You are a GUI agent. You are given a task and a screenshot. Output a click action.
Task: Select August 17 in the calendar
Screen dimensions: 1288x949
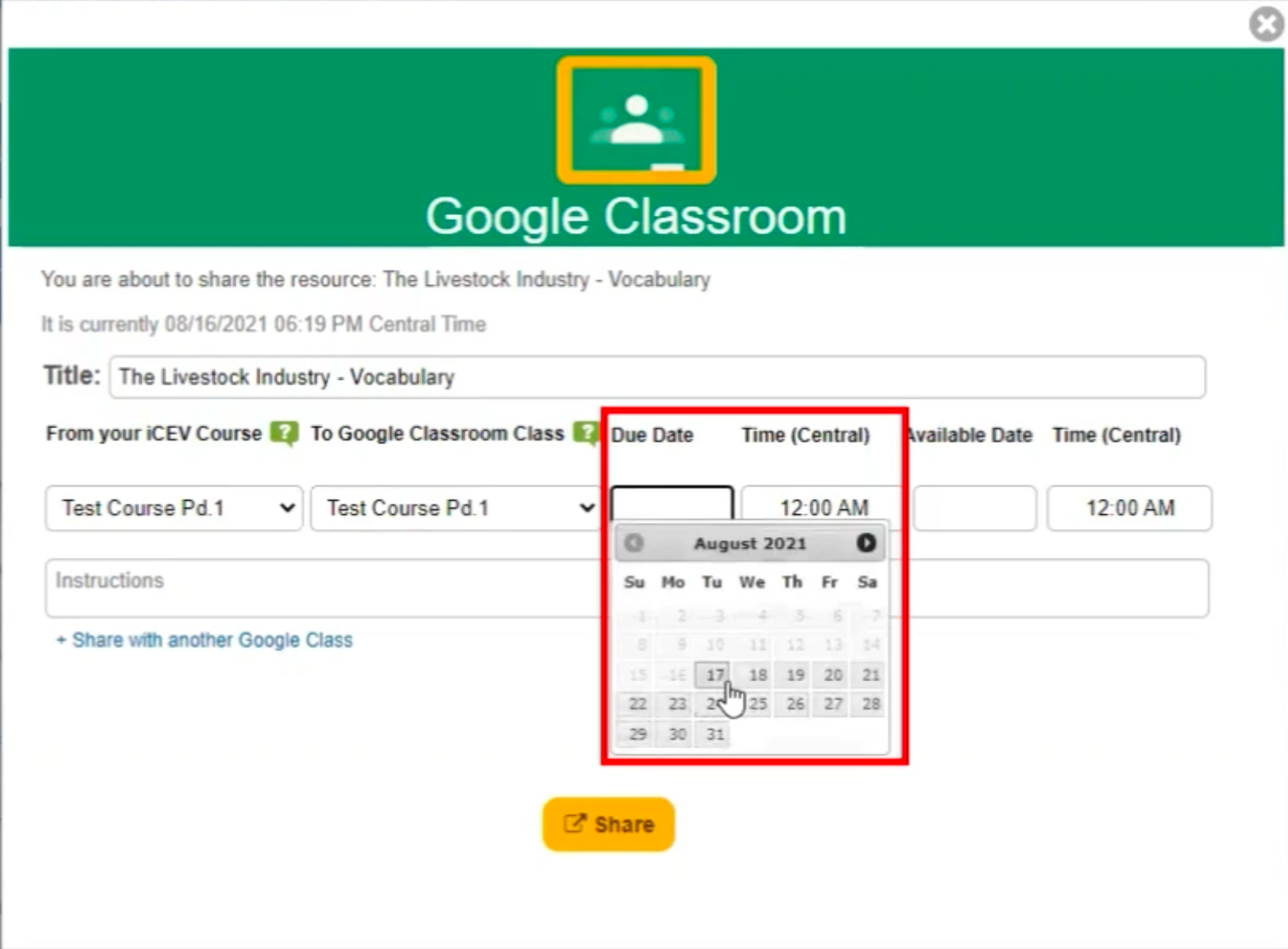714,675
